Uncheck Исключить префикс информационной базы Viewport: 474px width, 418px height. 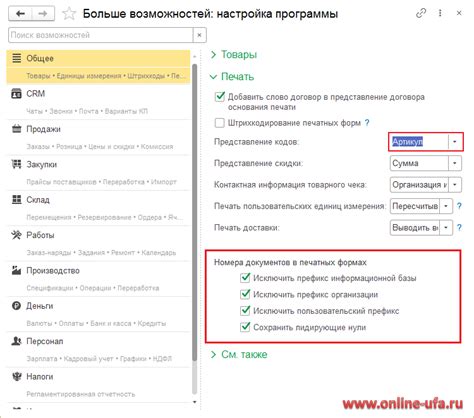(245, 277)
